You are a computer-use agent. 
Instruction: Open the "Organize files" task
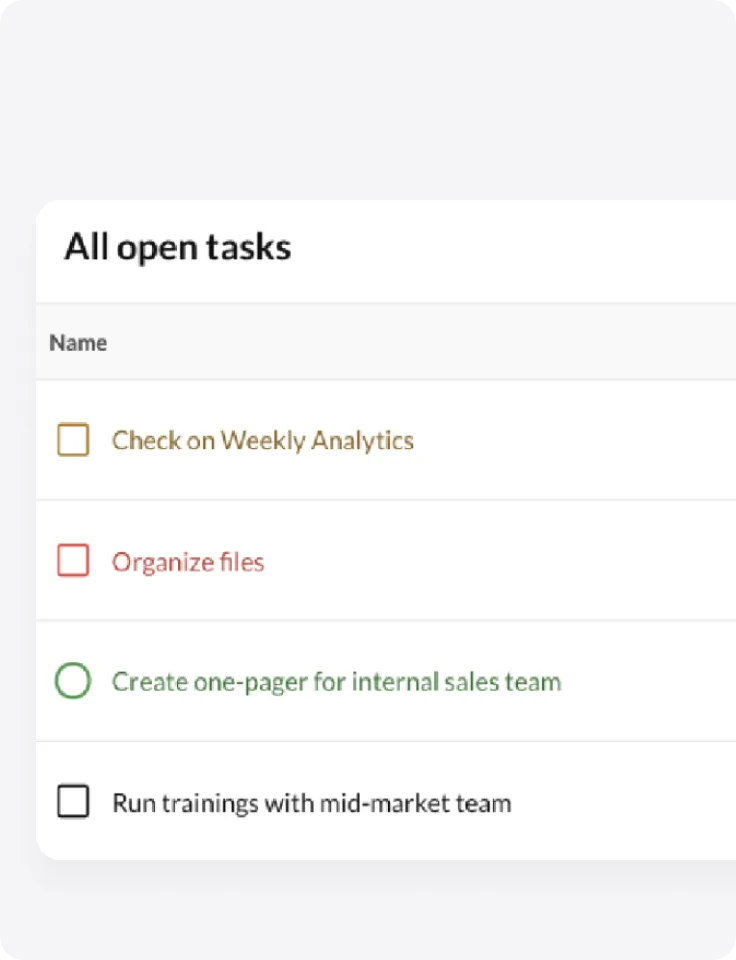pos(187,561)
